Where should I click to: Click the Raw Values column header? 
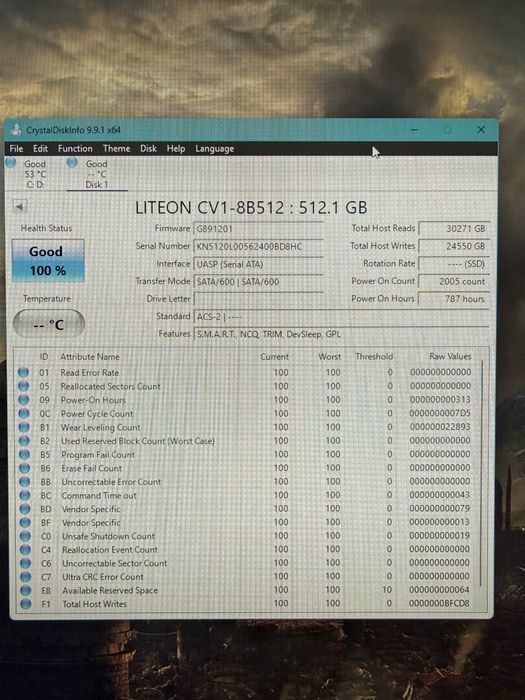point(450,356)
